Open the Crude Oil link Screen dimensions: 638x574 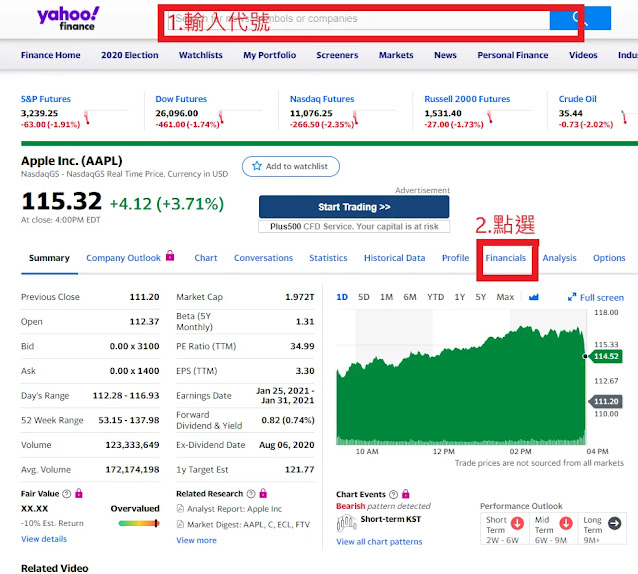(x=577, y=99)
